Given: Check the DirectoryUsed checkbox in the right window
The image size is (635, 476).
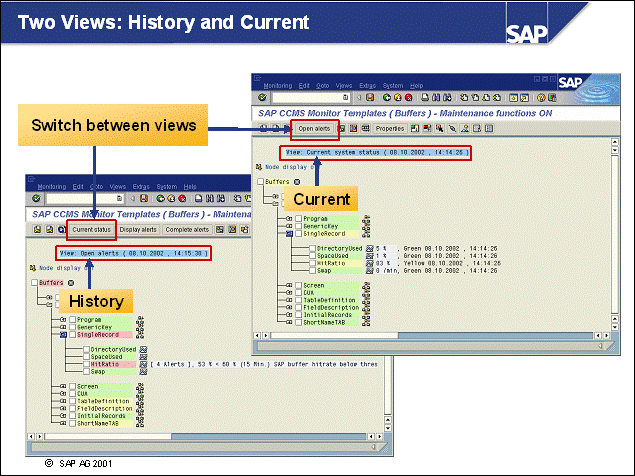Looking at the screenshot, I should point(313,248).
